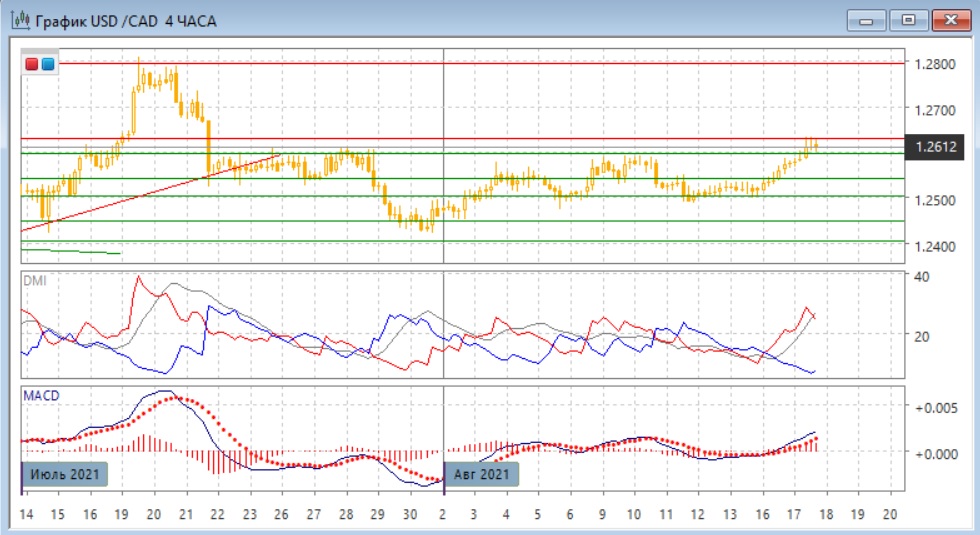Click the 1.2800 price axis label
Screen dimensions: 980x535
coord(935,64)
